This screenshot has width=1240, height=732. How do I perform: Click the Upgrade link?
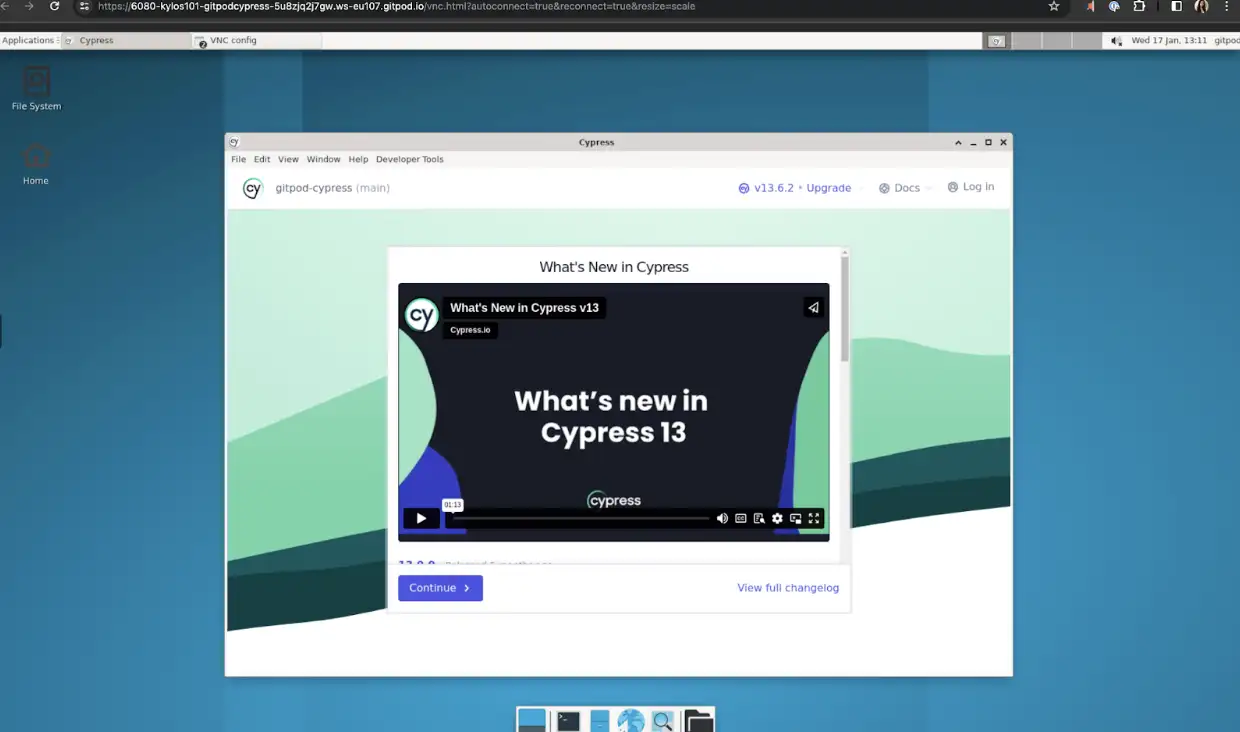pyautogui.click(x=829, y=188)
